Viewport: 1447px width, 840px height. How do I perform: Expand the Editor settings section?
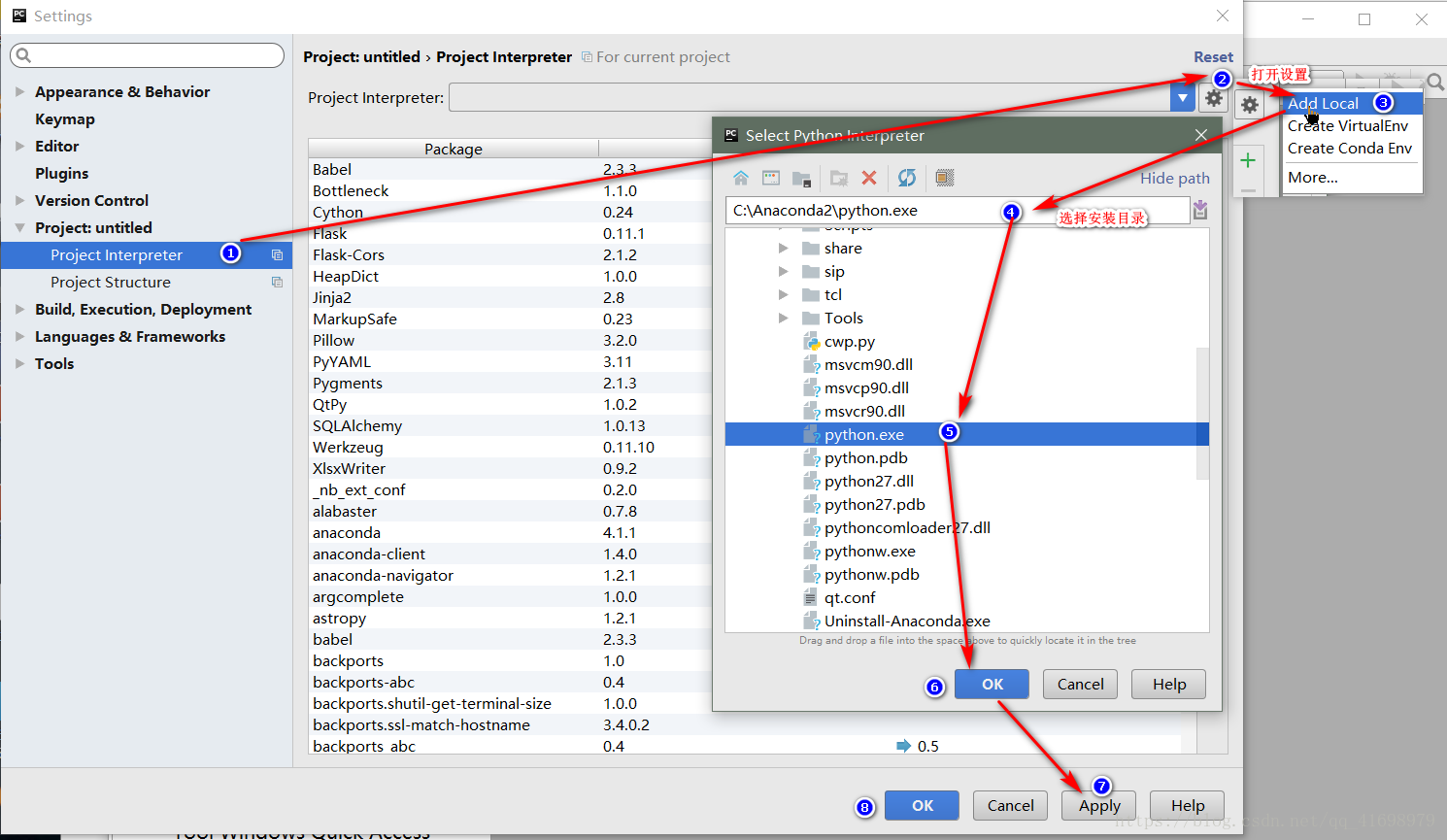19,146
